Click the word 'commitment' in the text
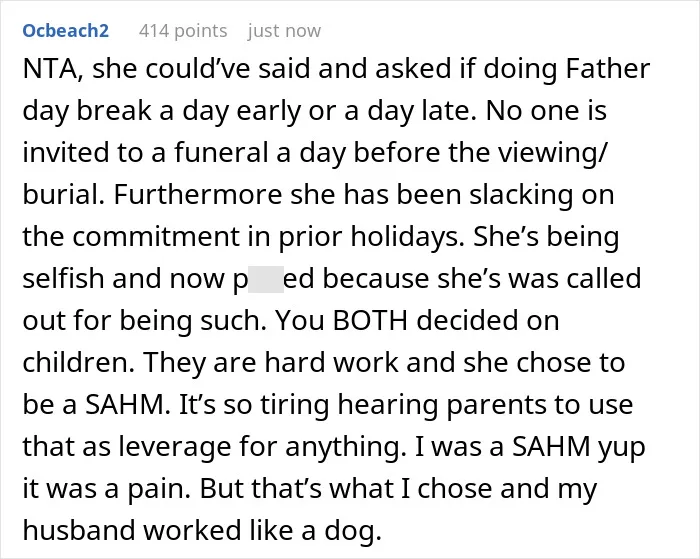The width and height of the screenshot is (700, 559). point(155,237)
